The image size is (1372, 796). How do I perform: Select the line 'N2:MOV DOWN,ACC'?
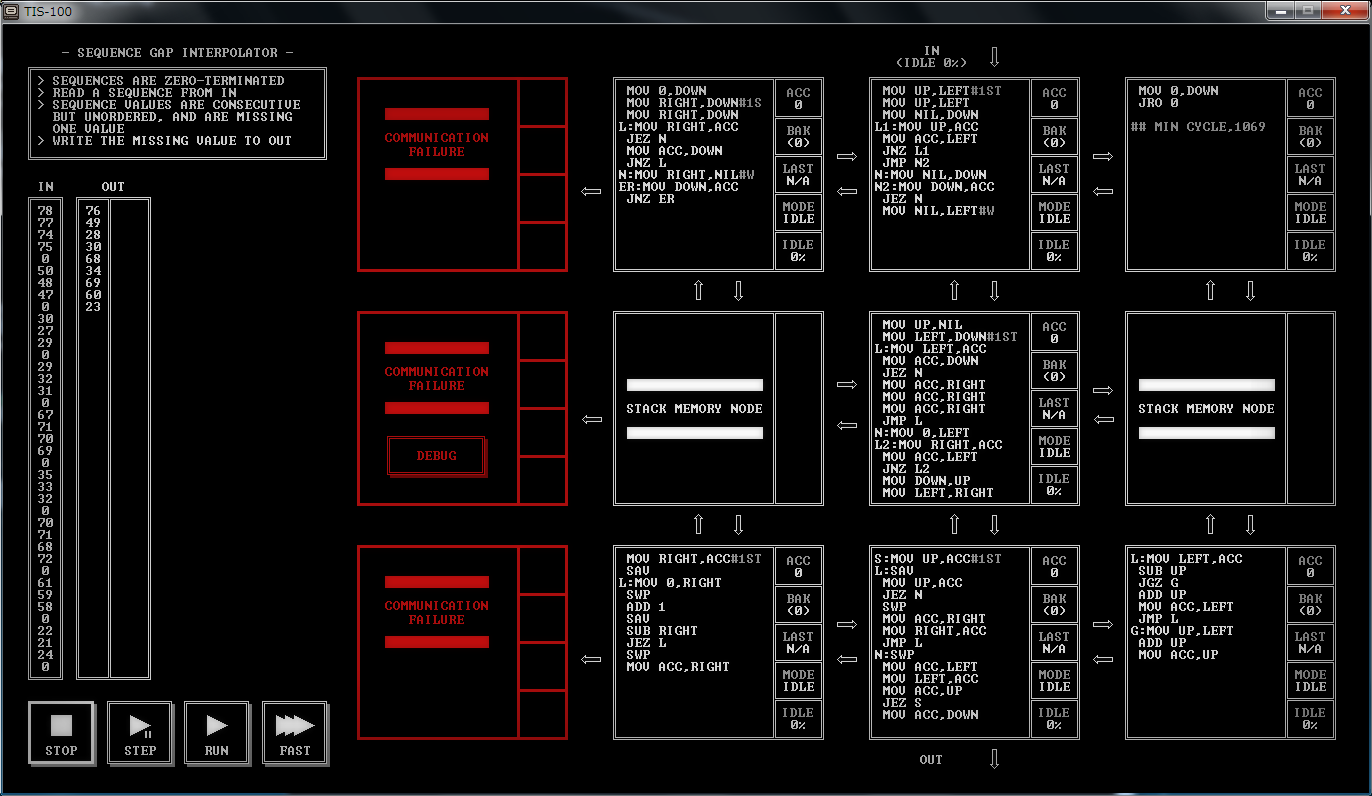pyautogui.click(x=934, y=187)
